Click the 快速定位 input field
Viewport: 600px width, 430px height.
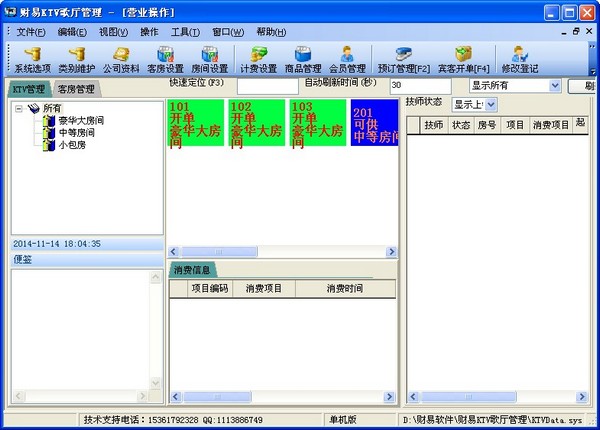pyautogui.click(x=268, y=86)
